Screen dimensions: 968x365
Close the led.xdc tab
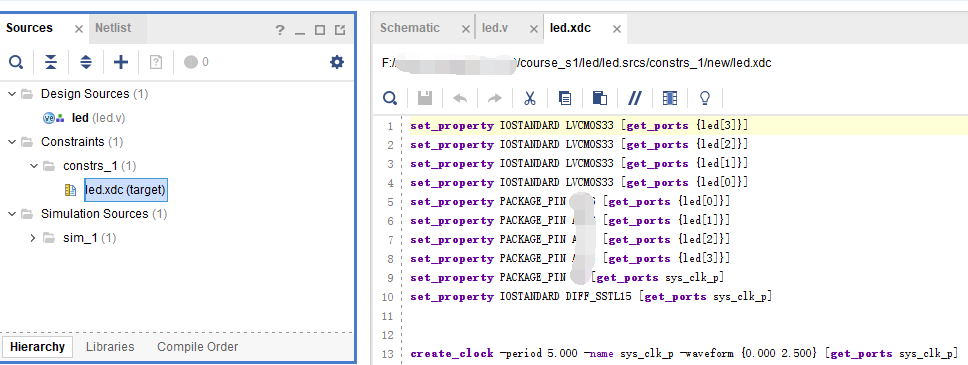[x=617, y=29]
